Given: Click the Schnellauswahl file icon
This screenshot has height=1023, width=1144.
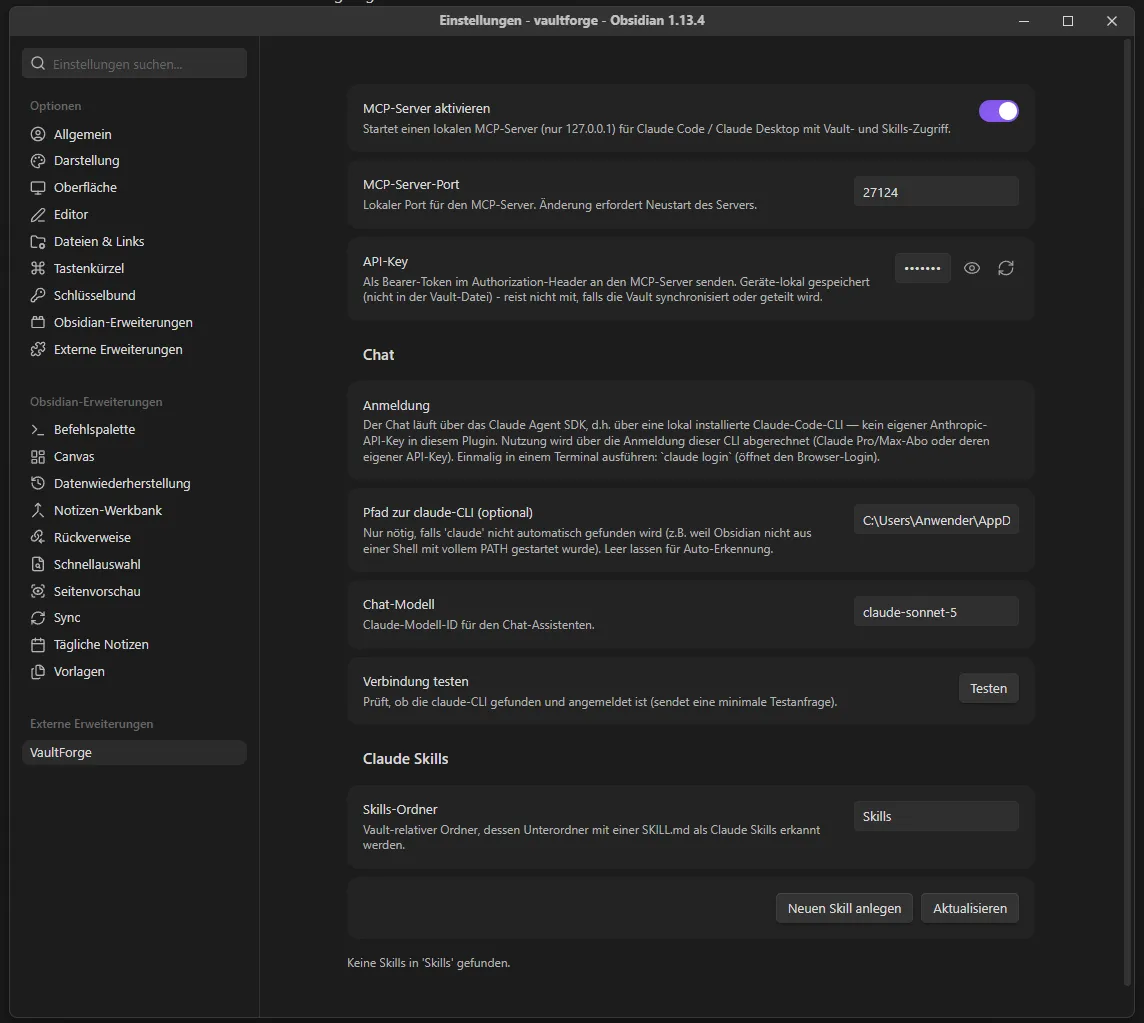Looking at the screenshot, I should pos(38,565).
